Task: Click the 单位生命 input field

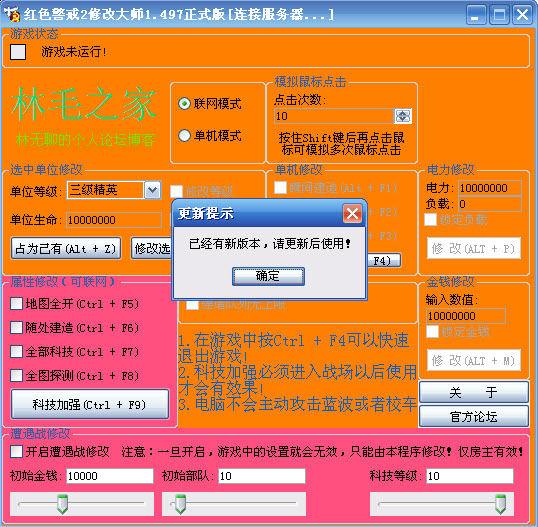Action: point(114,220)
